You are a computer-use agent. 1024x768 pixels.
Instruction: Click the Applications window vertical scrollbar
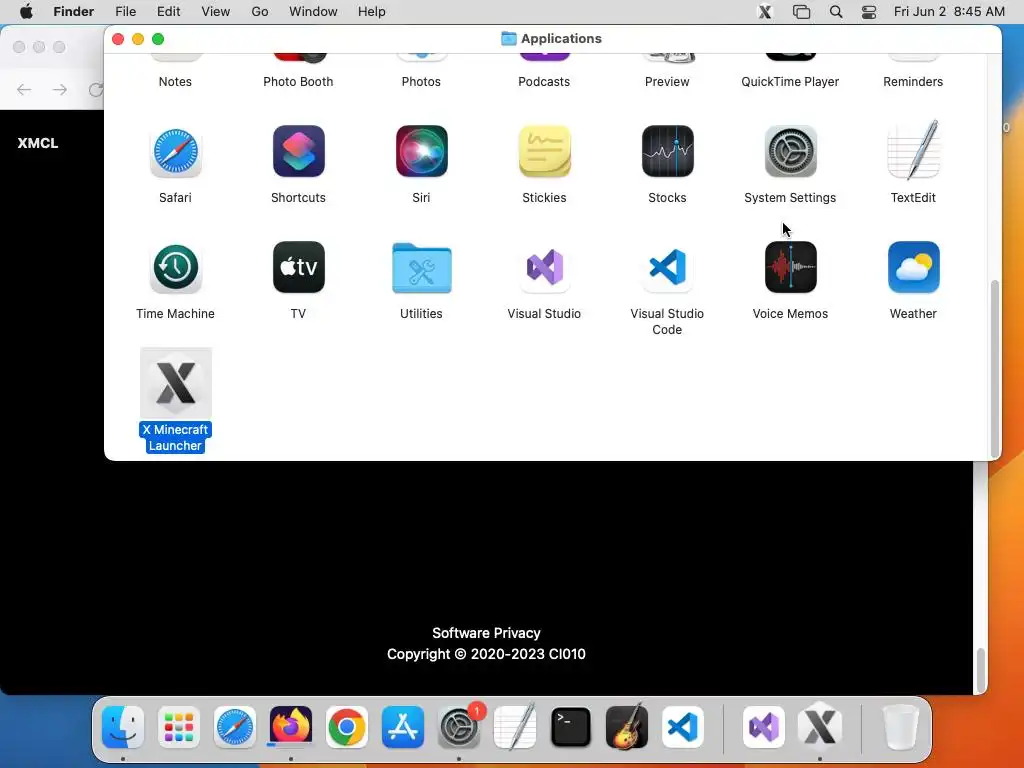click(x=995, y=368)
